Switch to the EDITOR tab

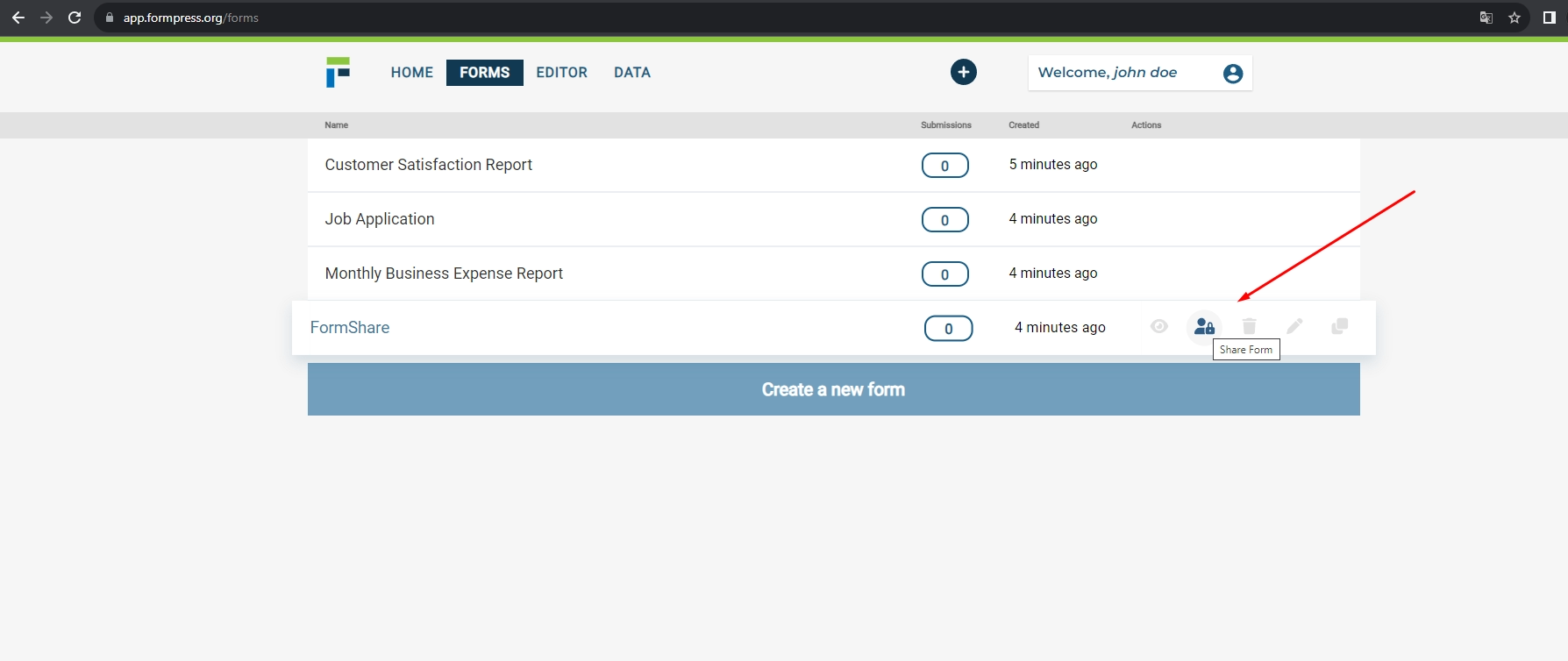562,73
